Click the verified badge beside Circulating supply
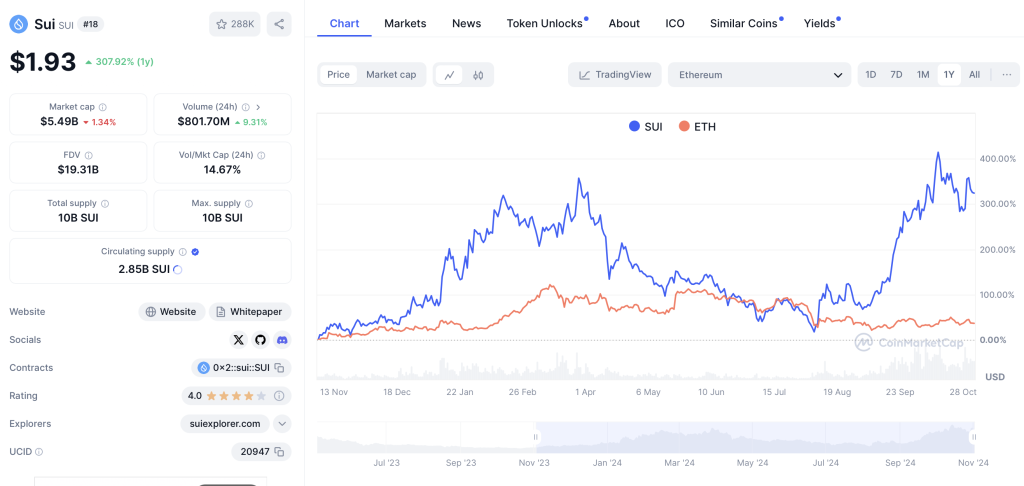 pyautogui.click(x=195, y=251)
